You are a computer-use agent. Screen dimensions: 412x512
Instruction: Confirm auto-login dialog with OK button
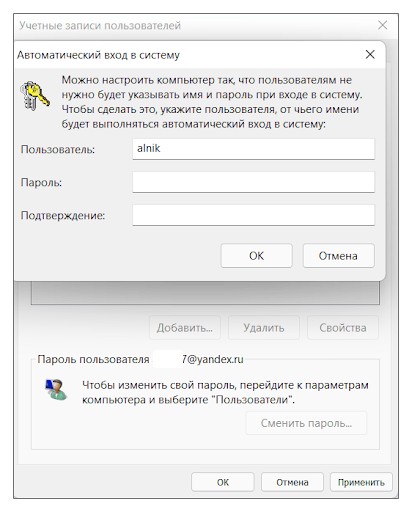coord(256,256)
